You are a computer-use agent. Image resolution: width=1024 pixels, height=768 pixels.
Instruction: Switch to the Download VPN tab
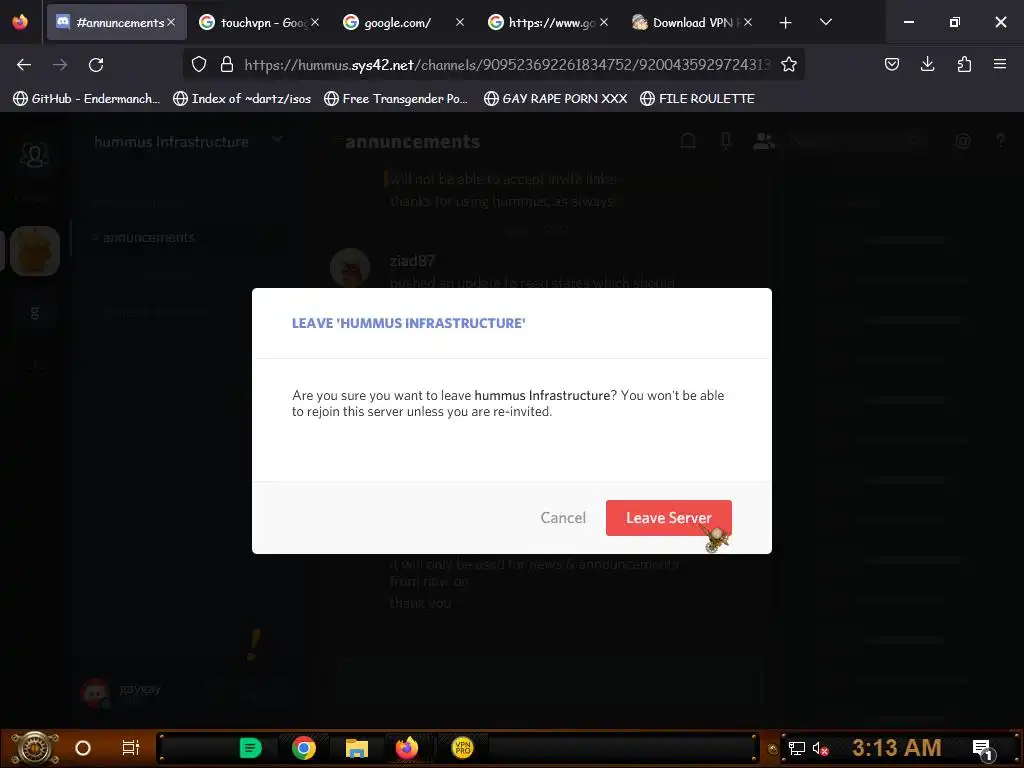[692, 22]
